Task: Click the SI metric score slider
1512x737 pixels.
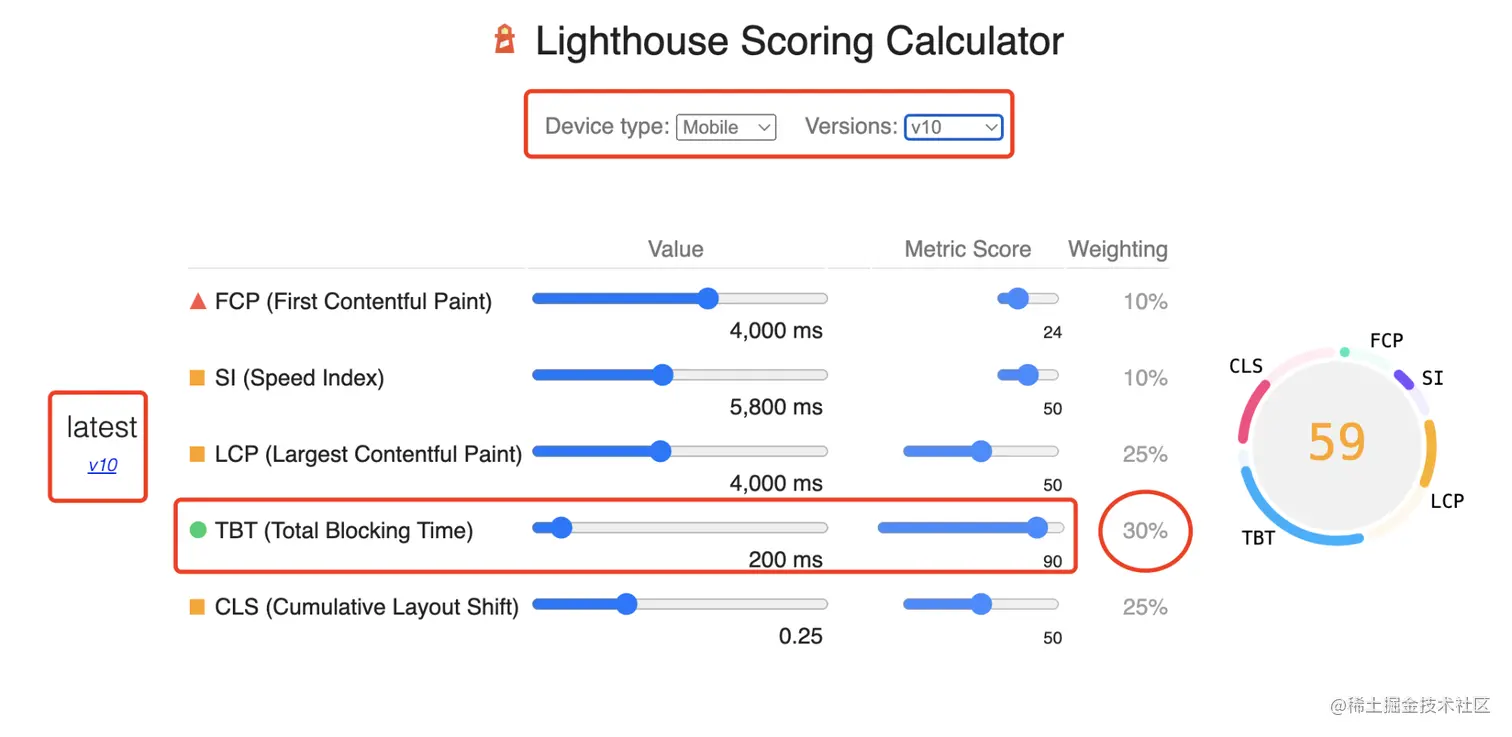Action: [1028, 375]
